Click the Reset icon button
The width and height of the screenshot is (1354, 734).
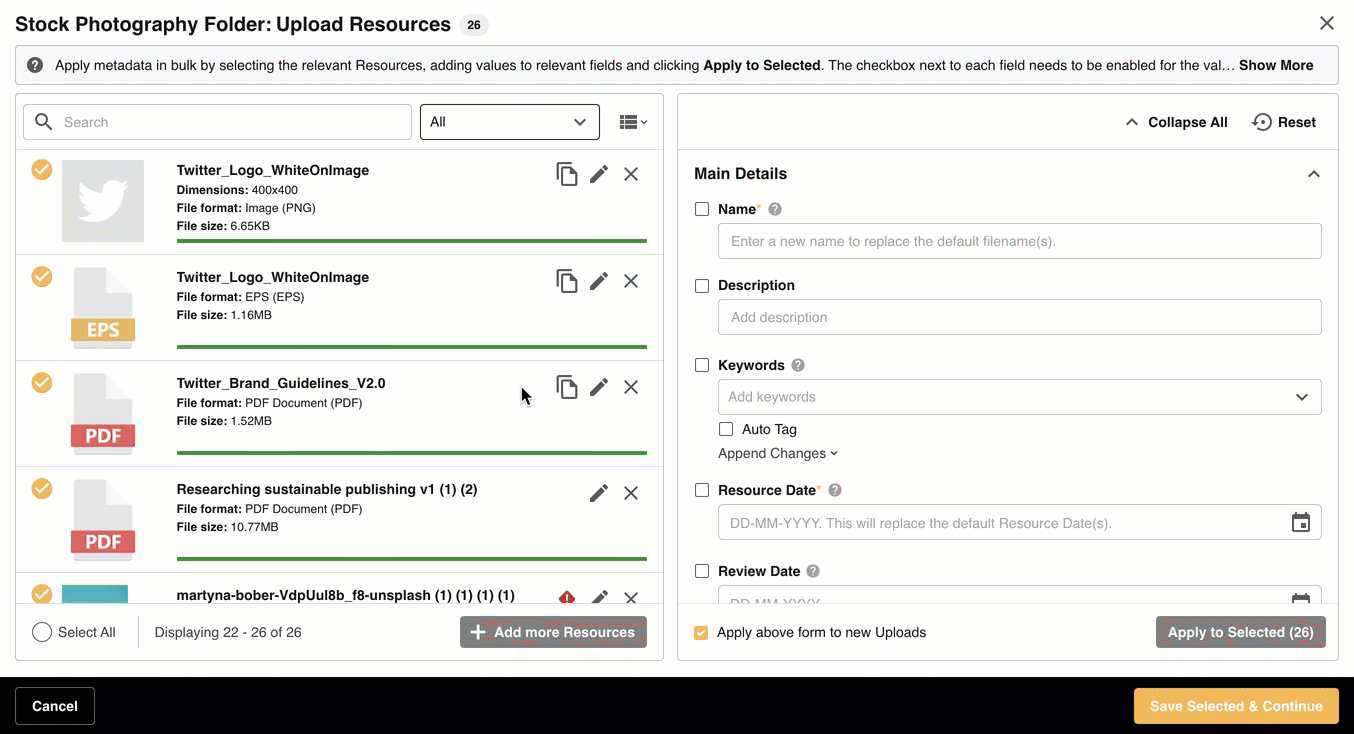(x=1263, y=122)
